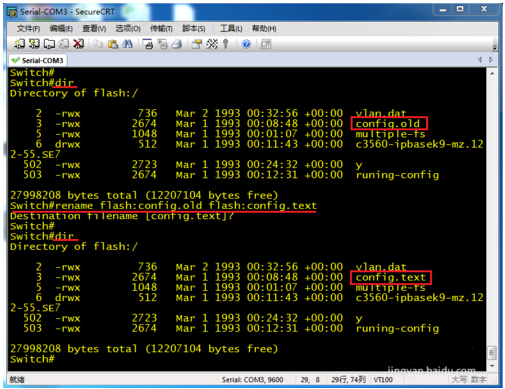Click the SecureCRT title bar application icon
Image resolution: width=505 pixels, height=389 pixels.
(x=12, y=12)
